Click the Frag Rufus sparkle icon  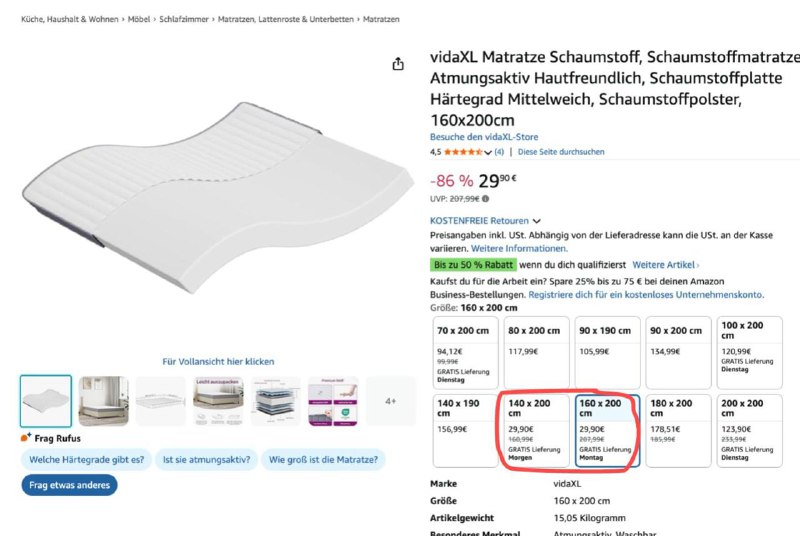(x=26, y=437)
